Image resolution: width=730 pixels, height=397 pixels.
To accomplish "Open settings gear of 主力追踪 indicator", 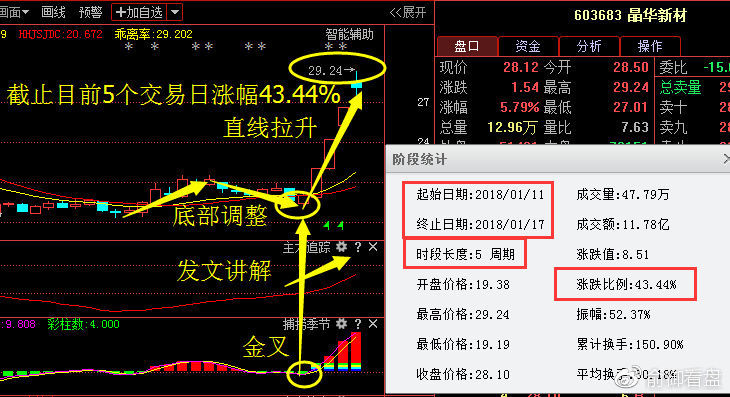I will tap(342, 247).
